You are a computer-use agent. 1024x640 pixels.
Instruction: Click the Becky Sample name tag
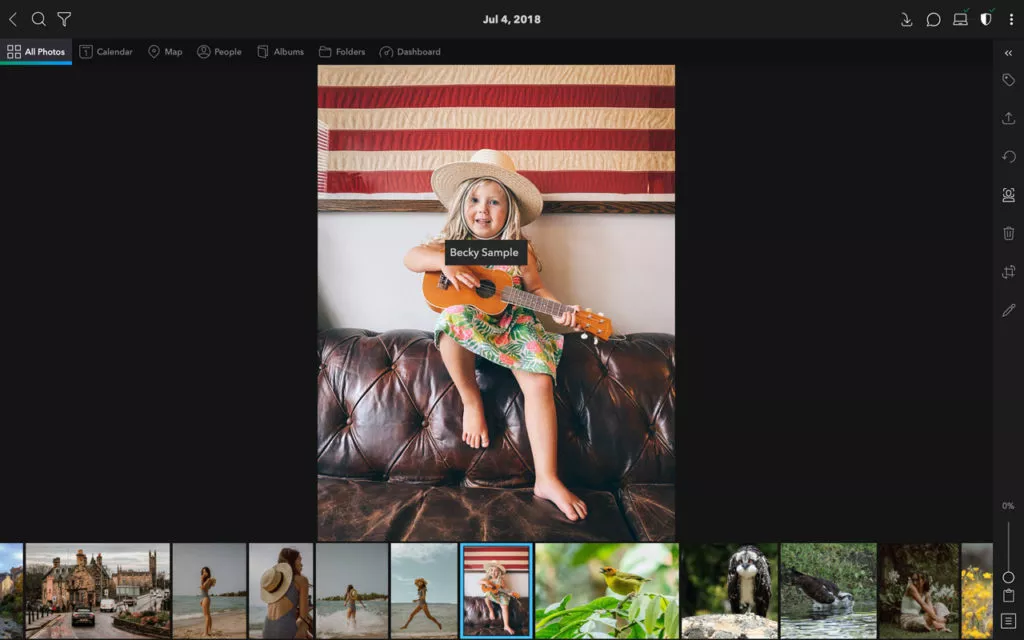coord(484,253)
